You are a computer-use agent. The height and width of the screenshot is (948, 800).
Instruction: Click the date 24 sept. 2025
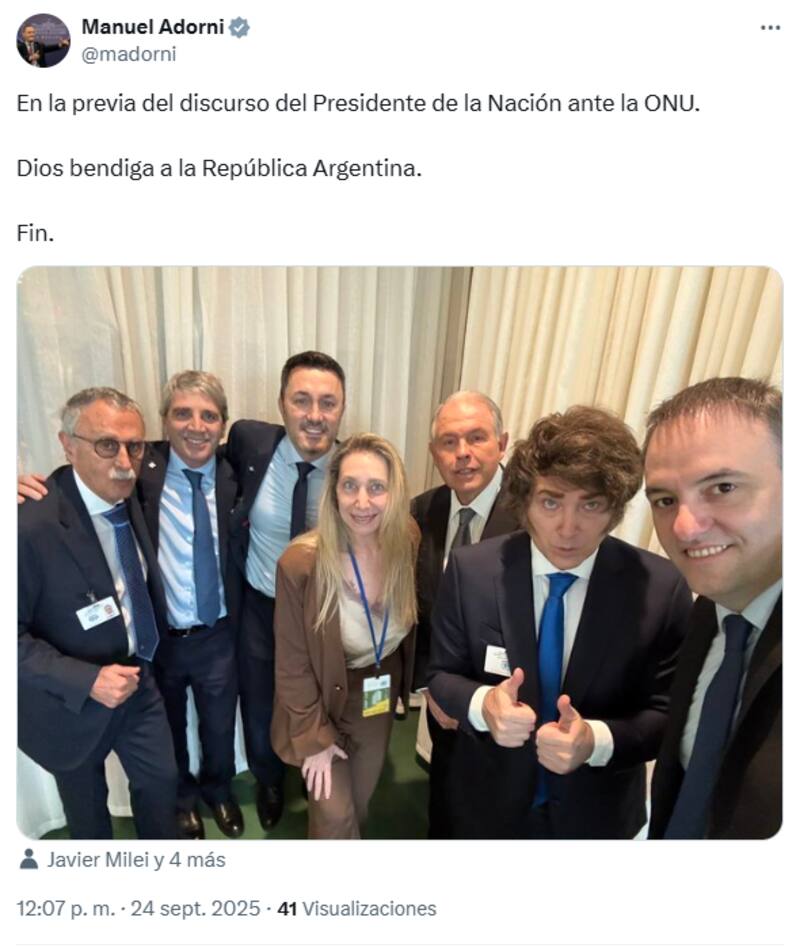coord(195,909)
